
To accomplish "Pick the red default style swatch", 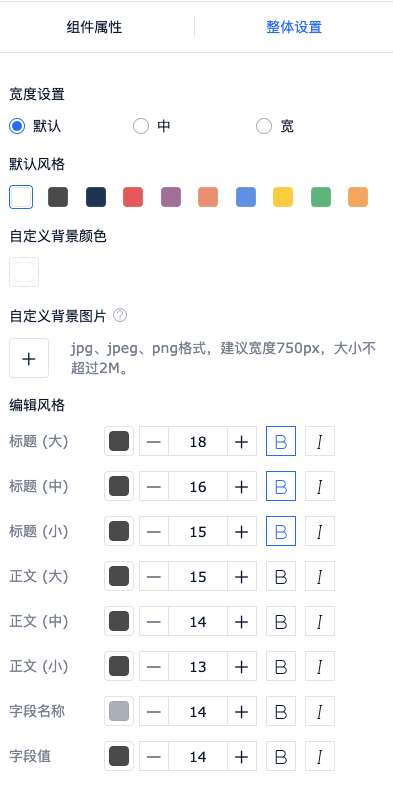I will 133,197.
